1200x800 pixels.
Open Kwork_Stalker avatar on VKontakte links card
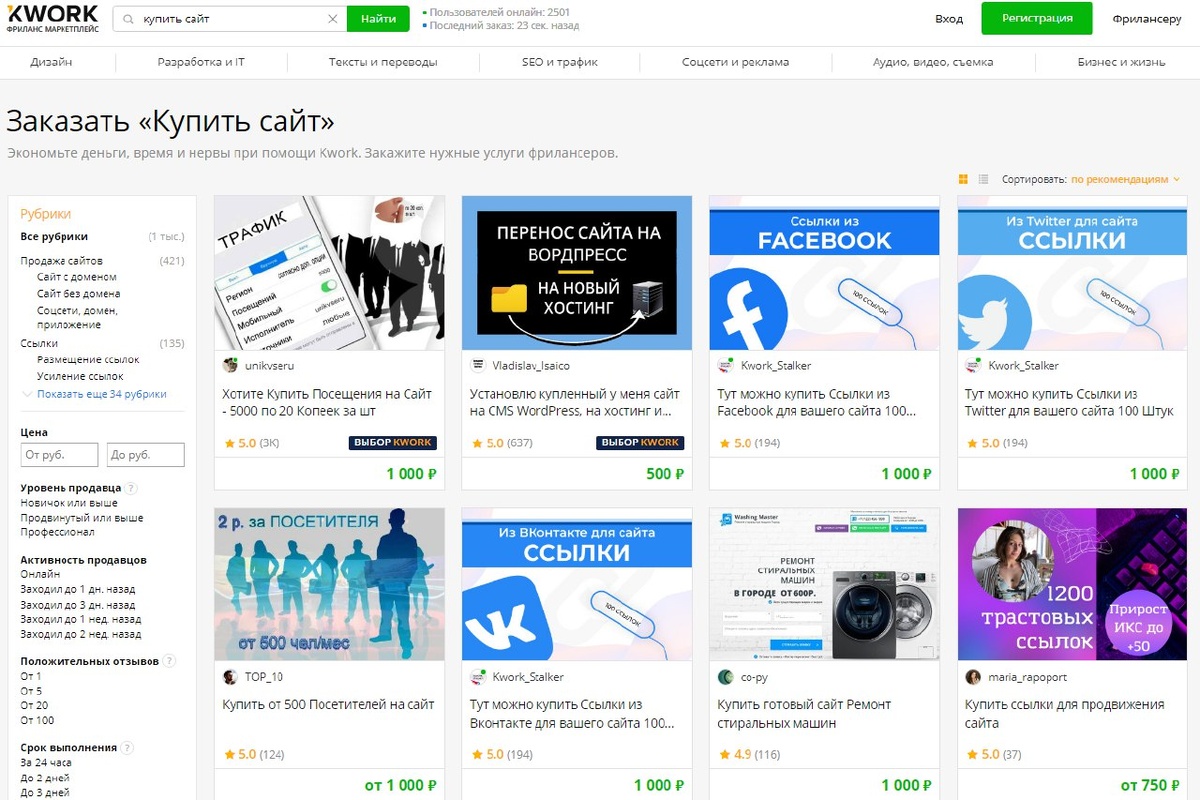click(478, 677)
